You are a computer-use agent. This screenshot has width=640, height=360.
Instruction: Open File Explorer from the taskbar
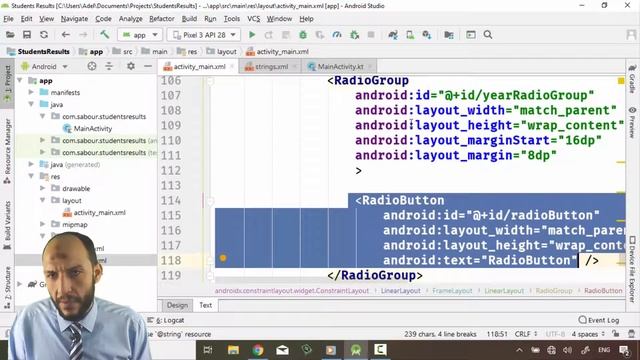coord(233,350)
